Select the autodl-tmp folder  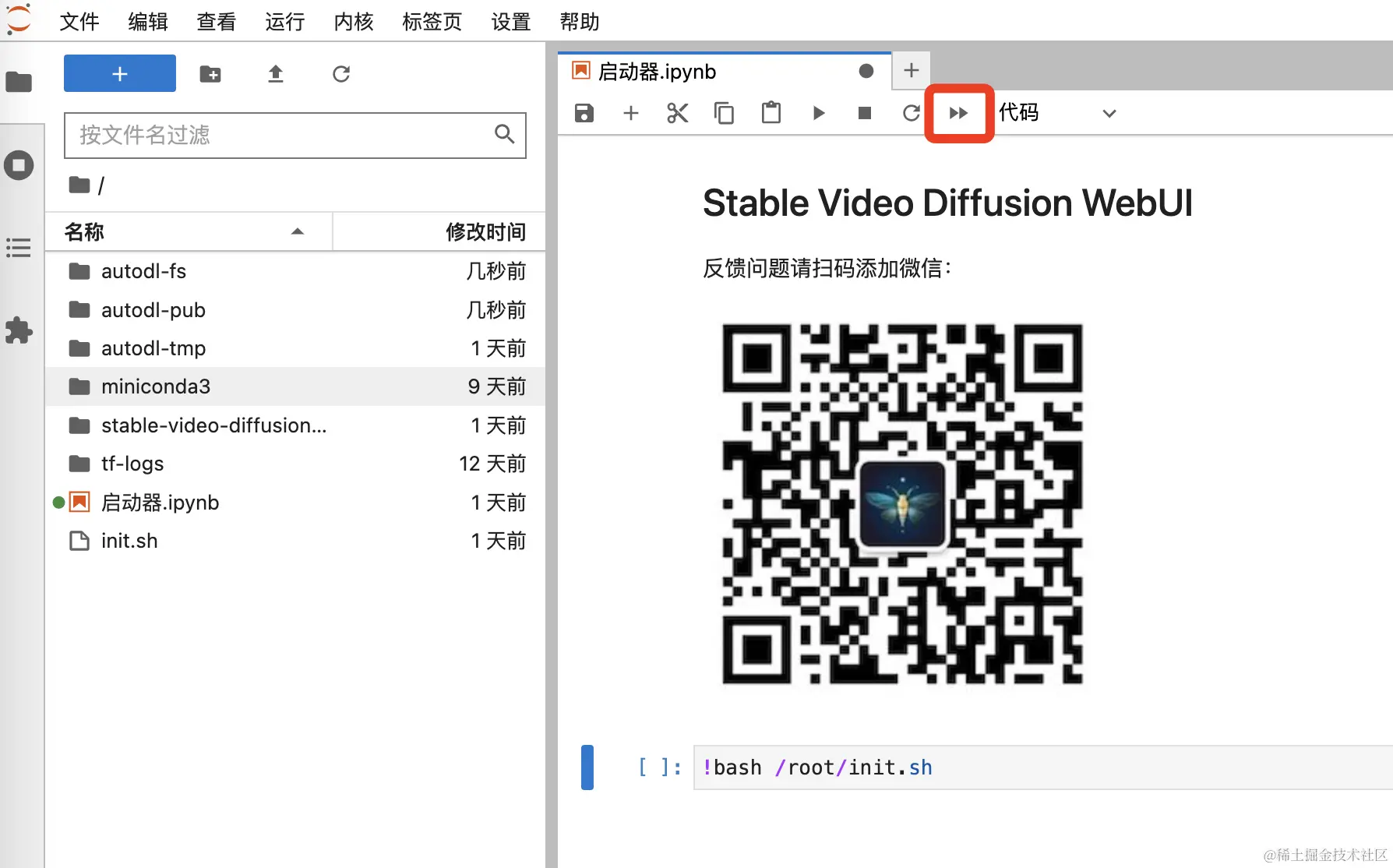(295, 348)
